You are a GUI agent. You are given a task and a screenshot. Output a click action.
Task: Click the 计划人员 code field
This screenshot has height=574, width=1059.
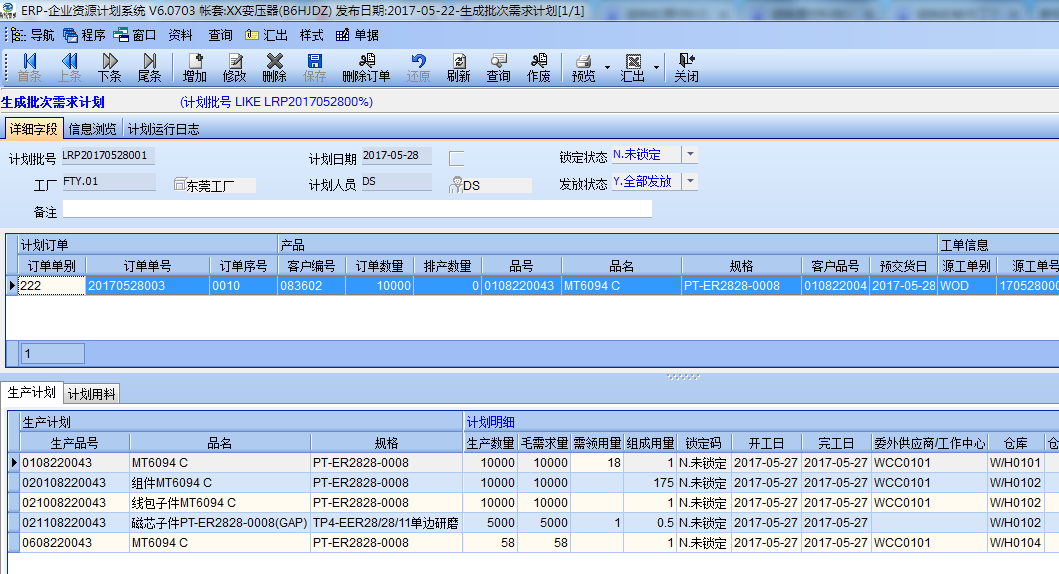point(396,182)
